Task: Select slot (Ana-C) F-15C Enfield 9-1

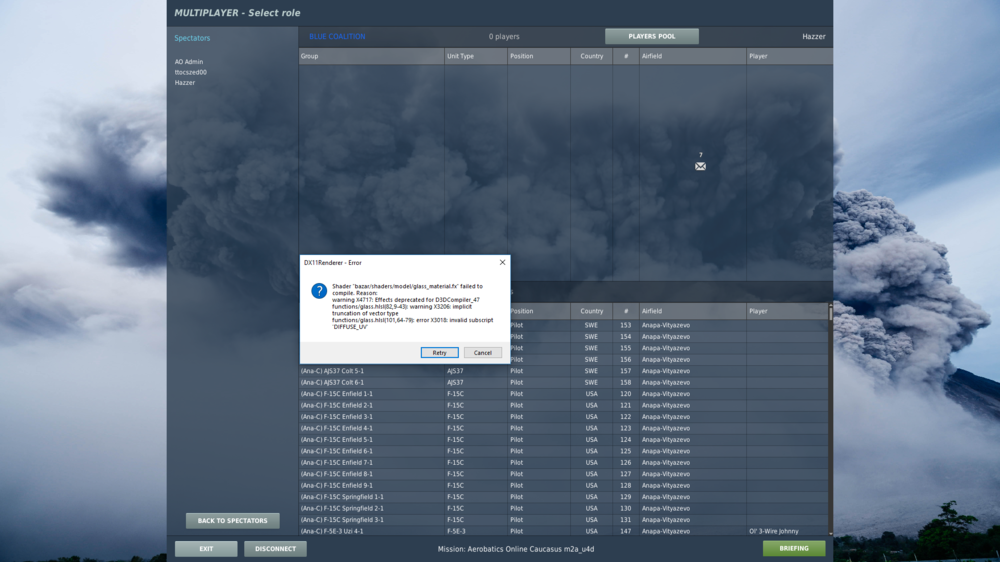Action: click(564, 485)
